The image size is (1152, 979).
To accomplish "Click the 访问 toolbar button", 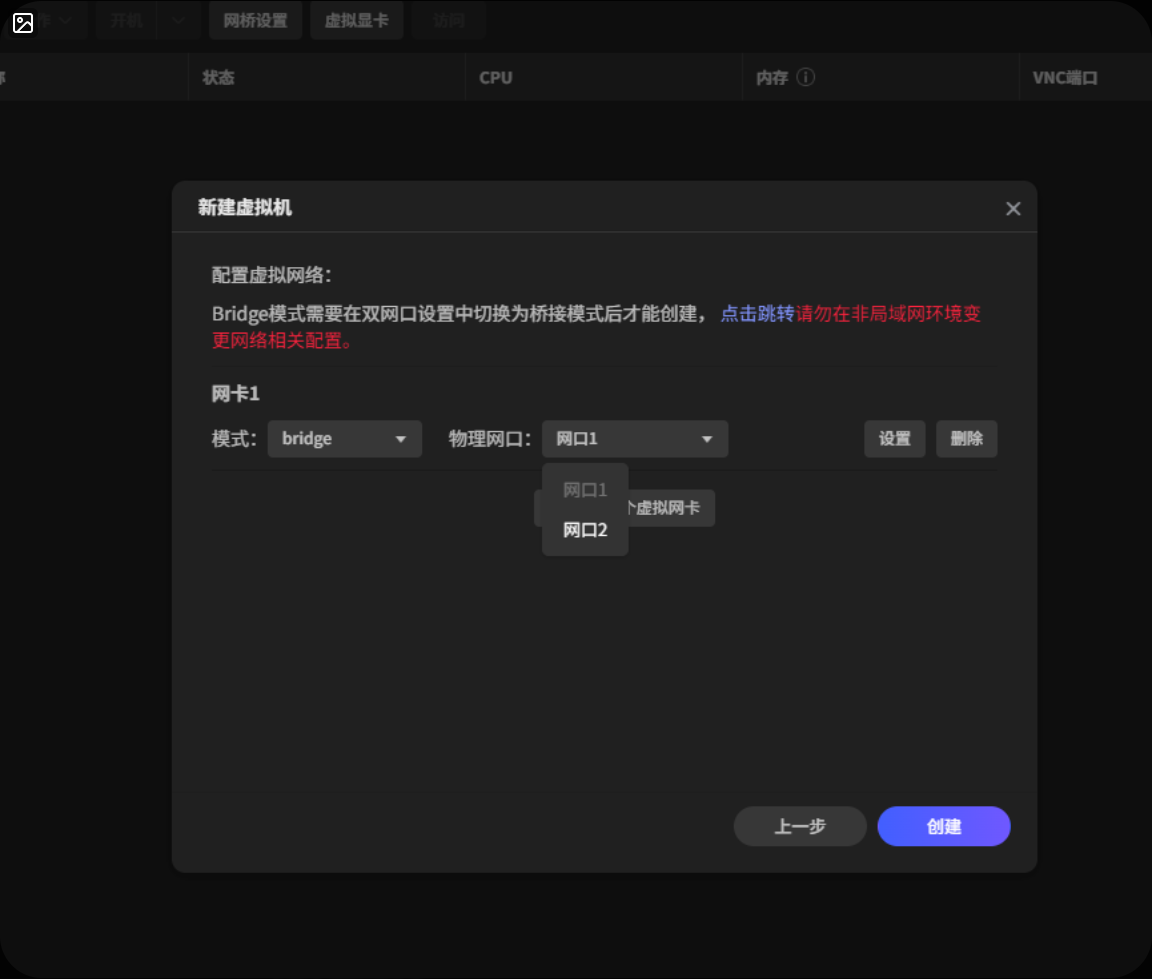I will 449,21.
